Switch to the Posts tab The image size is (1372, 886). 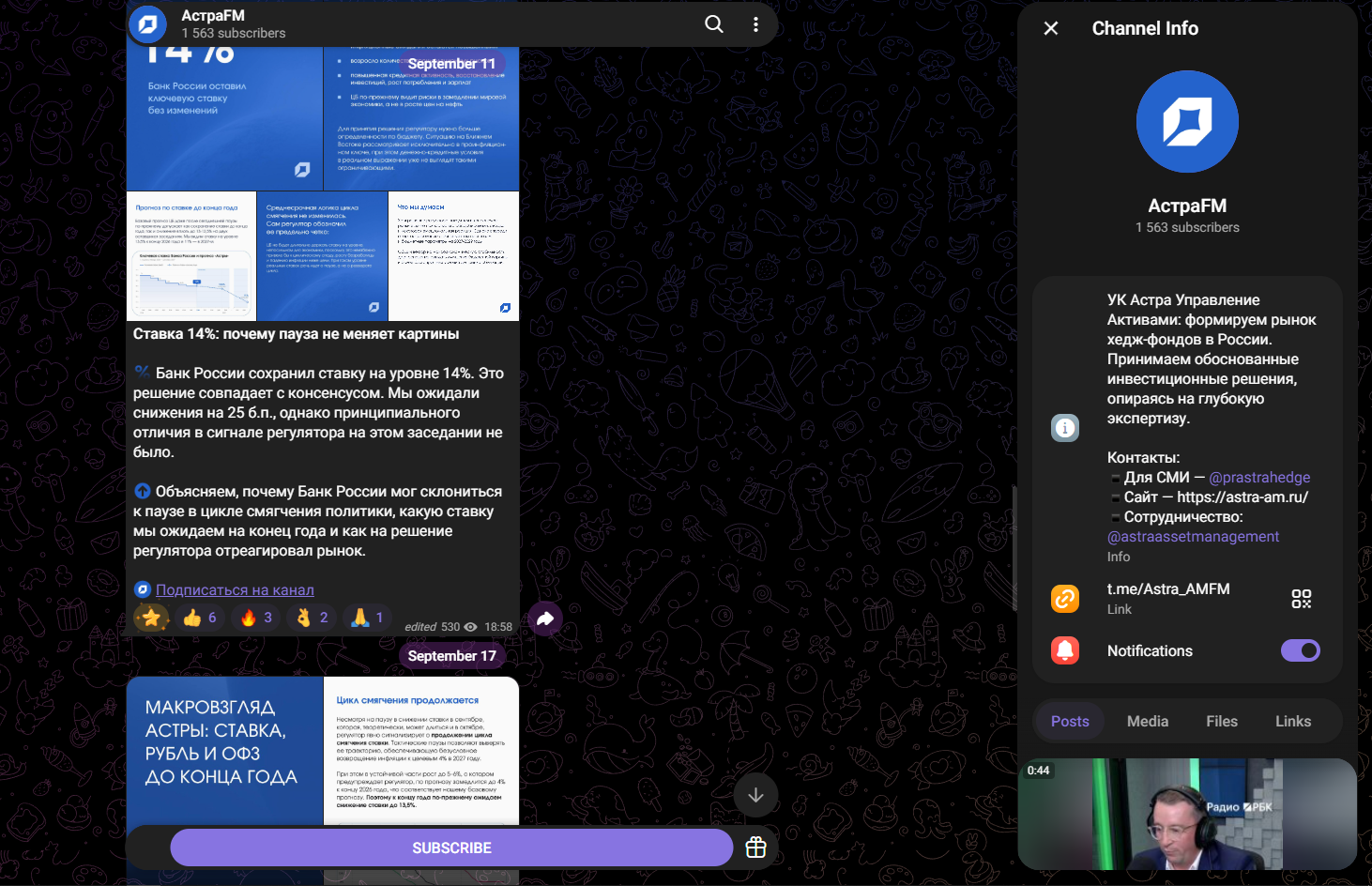tap(1070, 721)
